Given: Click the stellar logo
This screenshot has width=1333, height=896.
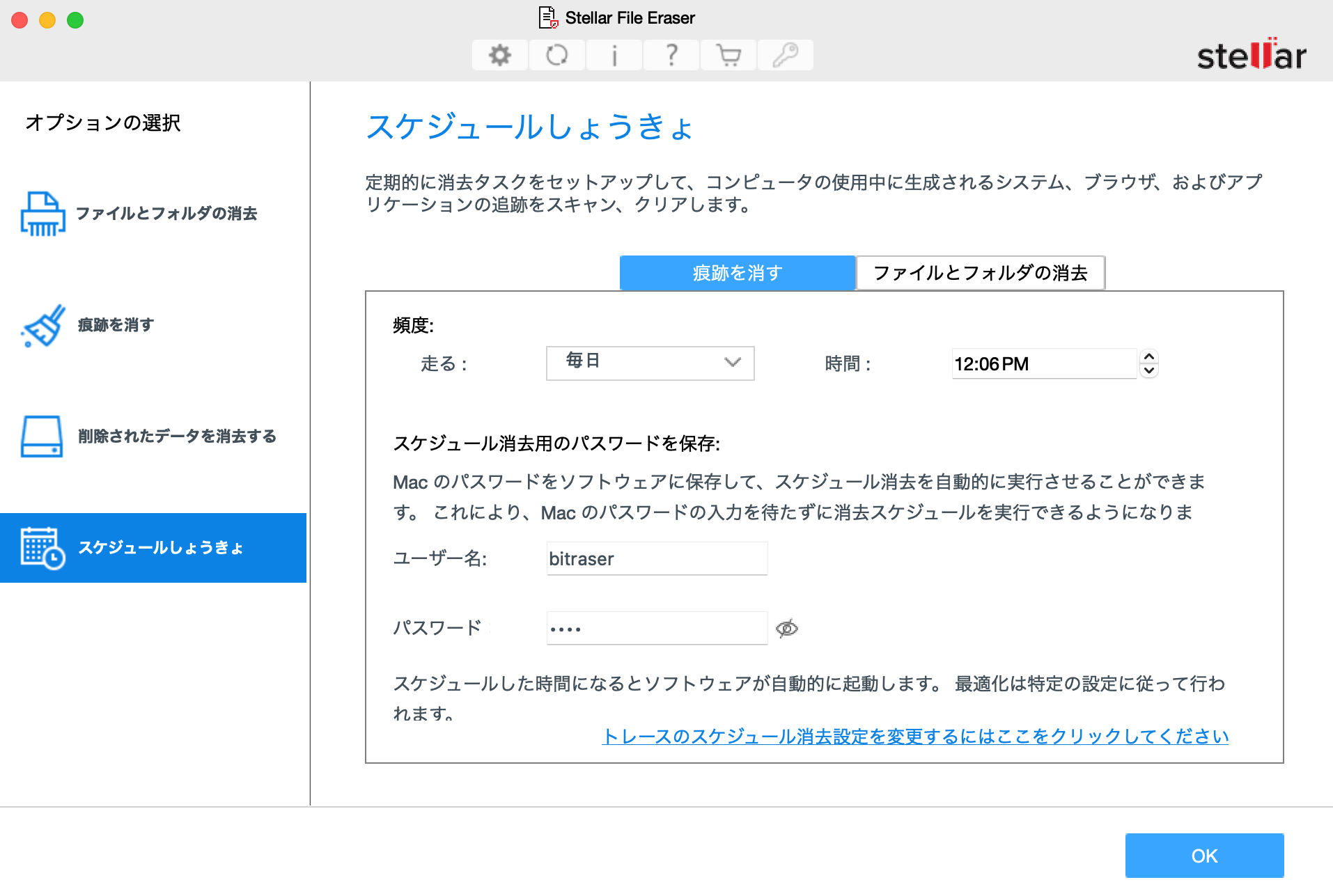Looking at the screenshot, I should pyautogui.click(x=1252, y=55).
